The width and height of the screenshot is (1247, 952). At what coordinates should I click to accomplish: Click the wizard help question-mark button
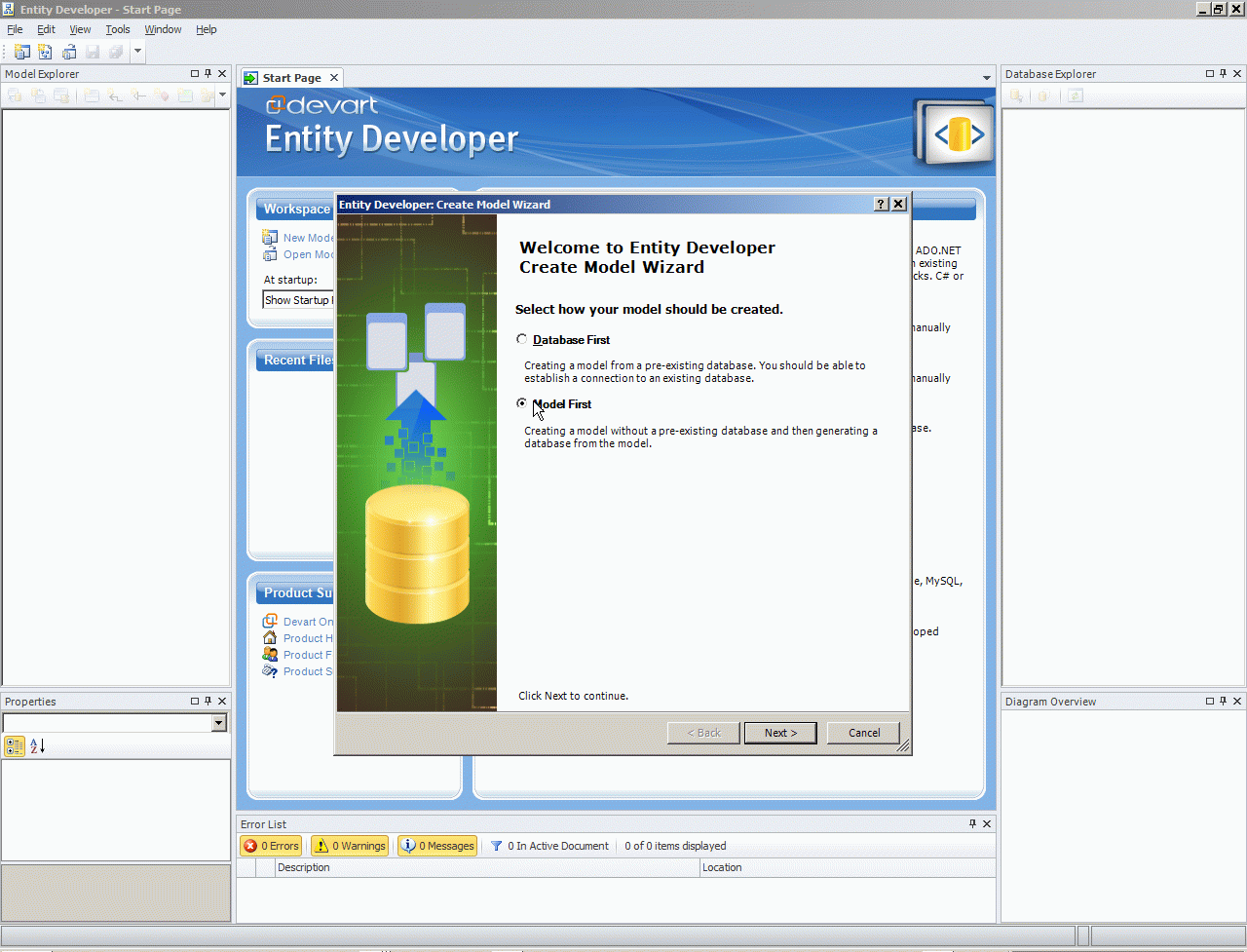pos(882,204)
